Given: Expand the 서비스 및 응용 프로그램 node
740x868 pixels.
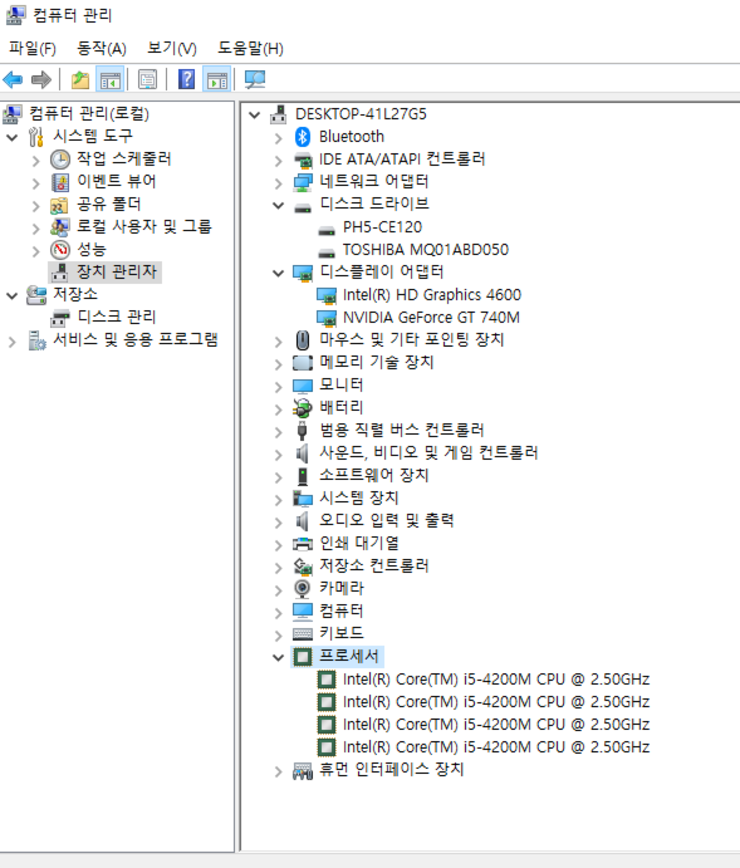Looking at the screenshot, I should tap(12, 342).
